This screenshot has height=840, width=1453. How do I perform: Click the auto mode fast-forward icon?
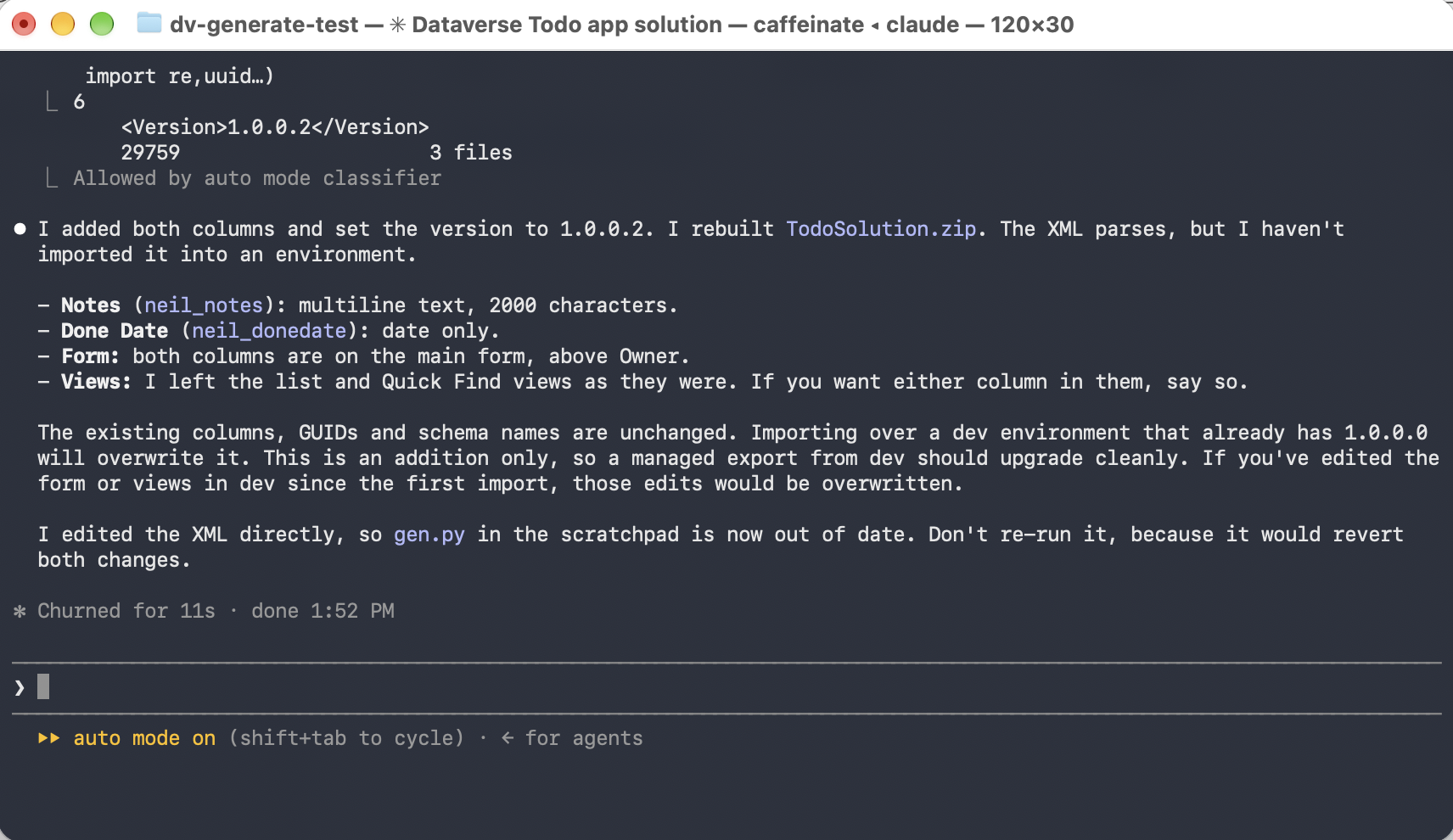click(49, 738)
